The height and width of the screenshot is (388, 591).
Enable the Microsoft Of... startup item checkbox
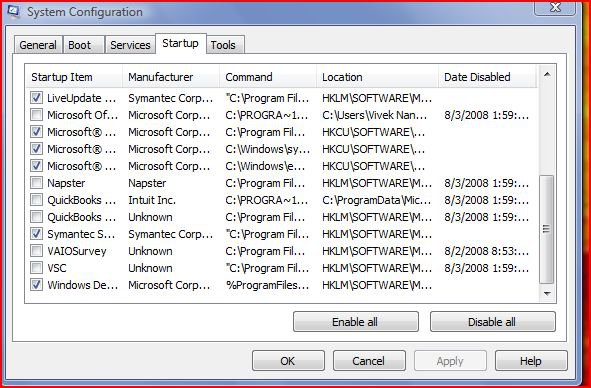click(x=36, y=115)
